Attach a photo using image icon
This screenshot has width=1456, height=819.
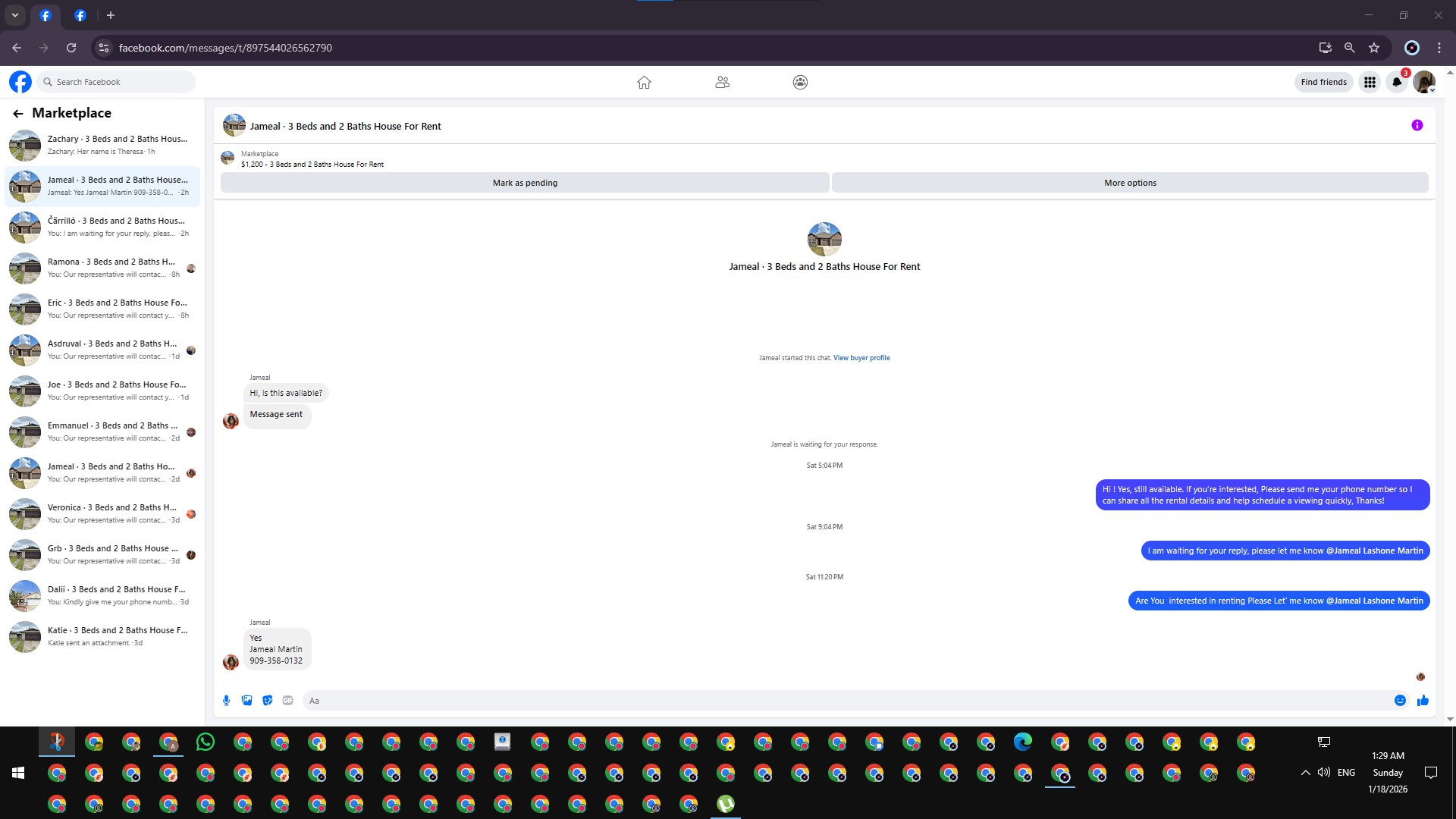point(246,701)
